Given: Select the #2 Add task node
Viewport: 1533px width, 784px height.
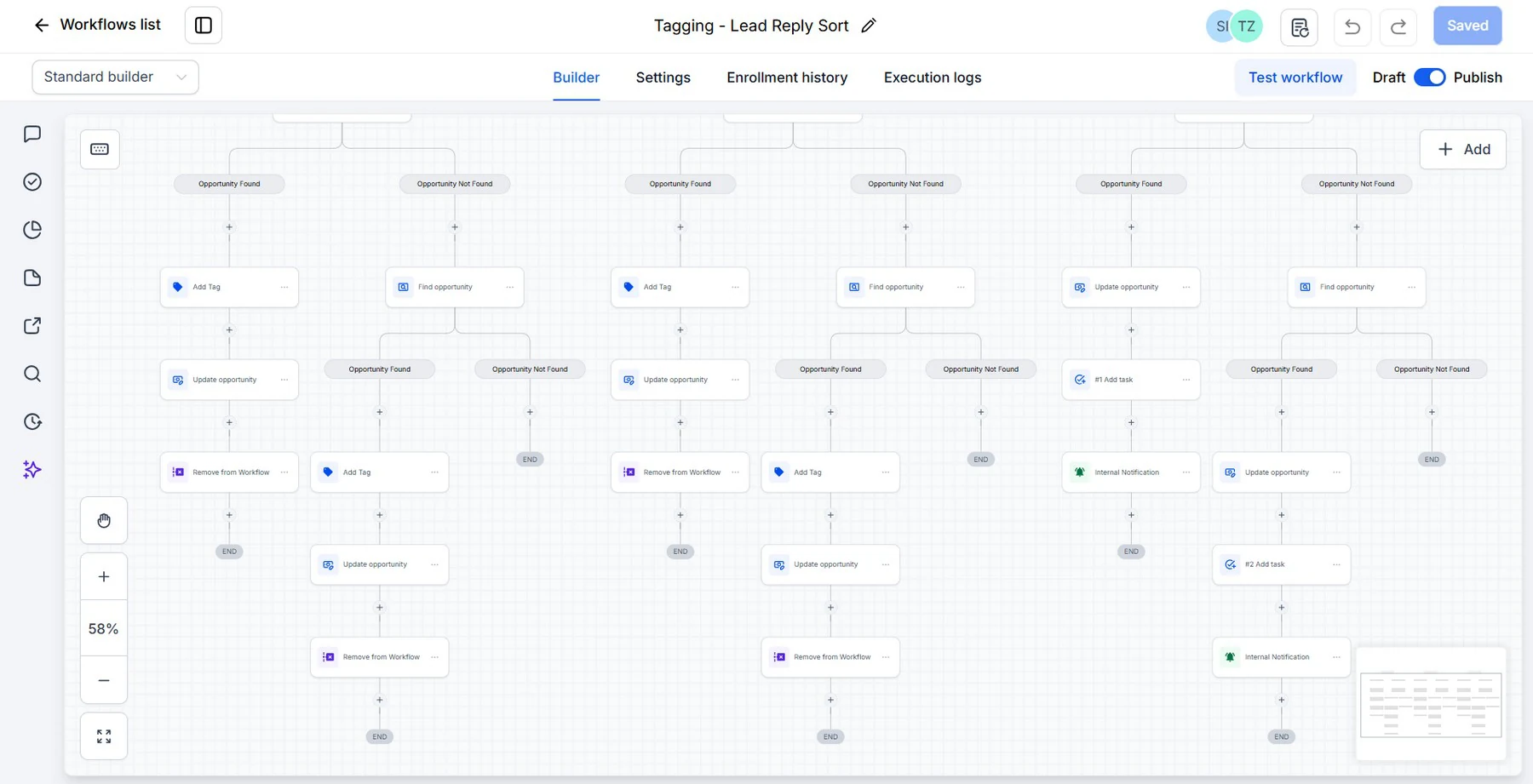Looking at the screenshot, I should (x=1281, y=564).
